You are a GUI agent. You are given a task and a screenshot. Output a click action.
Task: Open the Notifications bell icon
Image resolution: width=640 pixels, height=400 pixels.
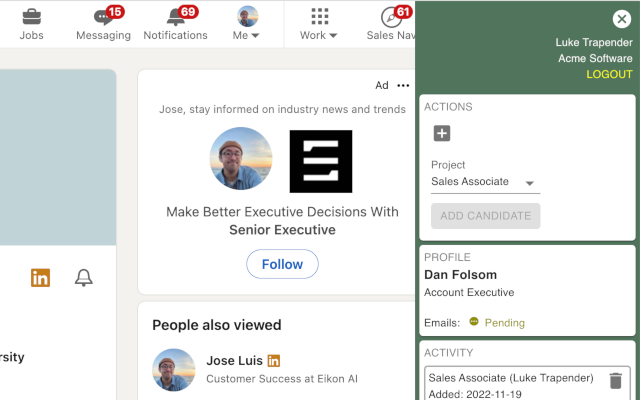pos(176,17)
